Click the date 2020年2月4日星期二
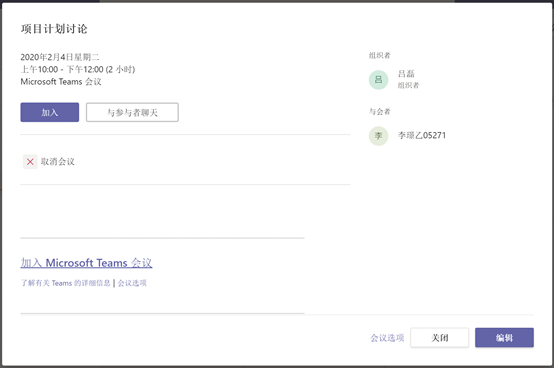Screen dimensions: 554x368 [60, 57]
